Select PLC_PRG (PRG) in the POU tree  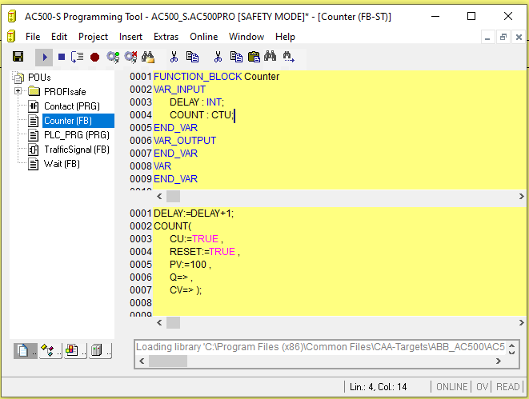pyautogui.click(x=77, y=135)
